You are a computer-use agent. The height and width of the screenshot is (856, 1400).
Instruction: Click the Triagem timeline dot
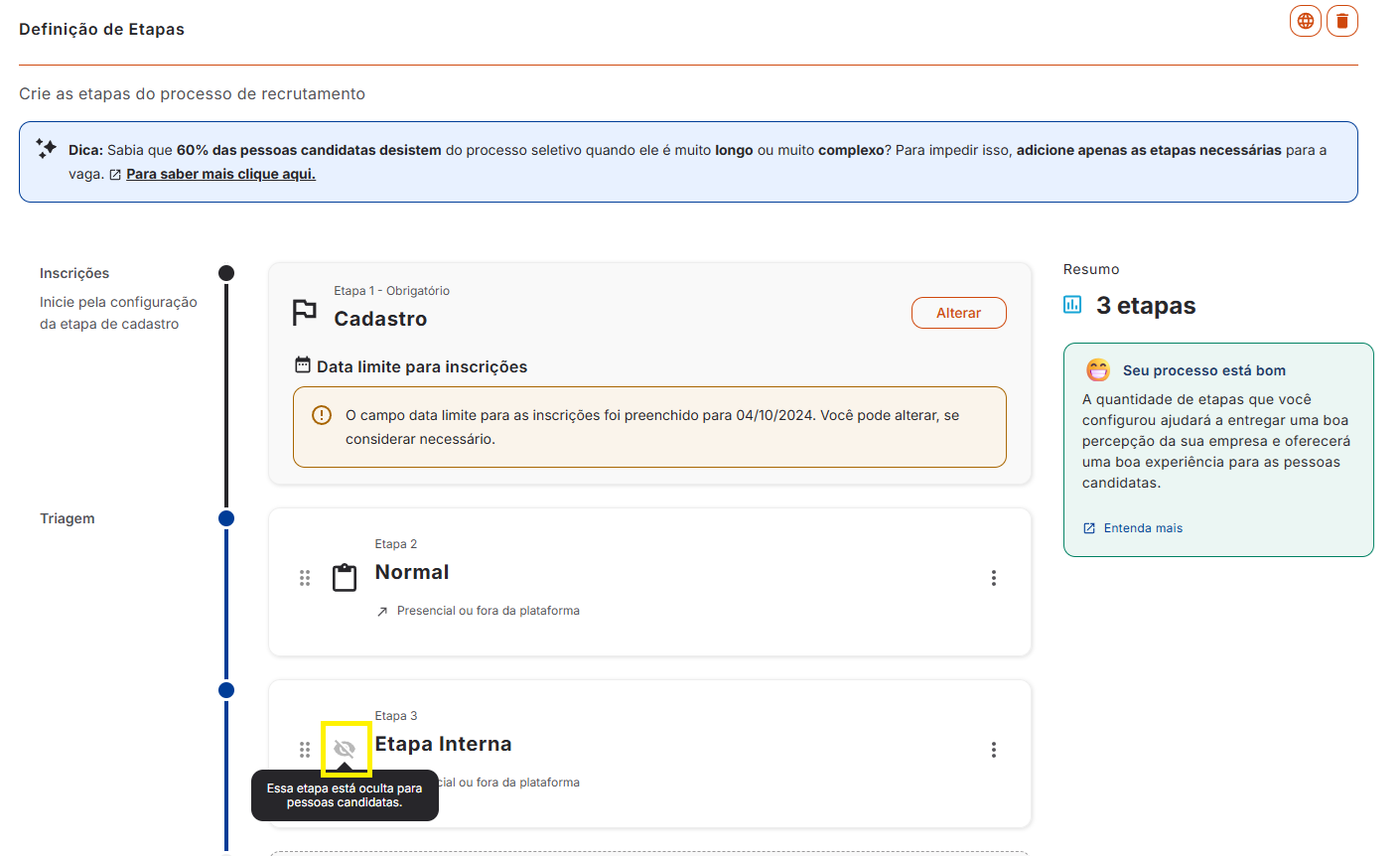(x=226, y=518)
